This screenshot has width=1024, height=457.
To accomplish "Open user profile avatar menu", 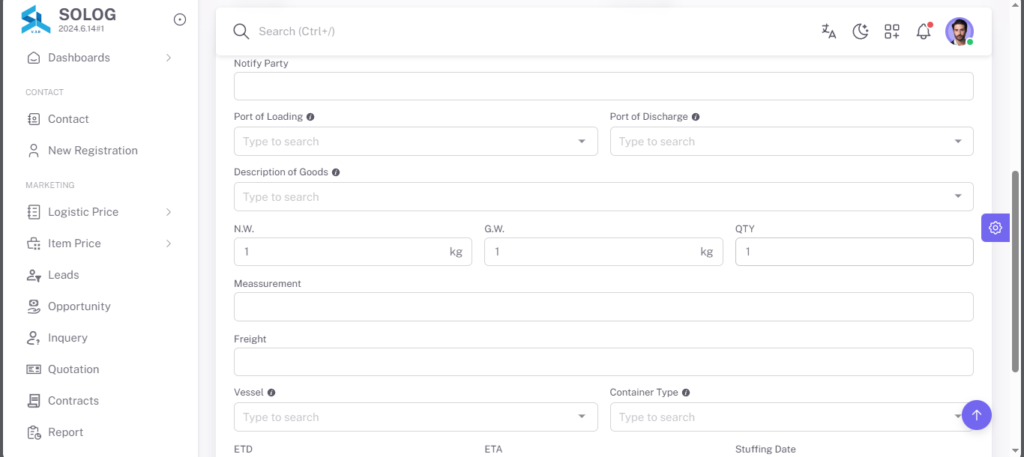I will (959, 31).
